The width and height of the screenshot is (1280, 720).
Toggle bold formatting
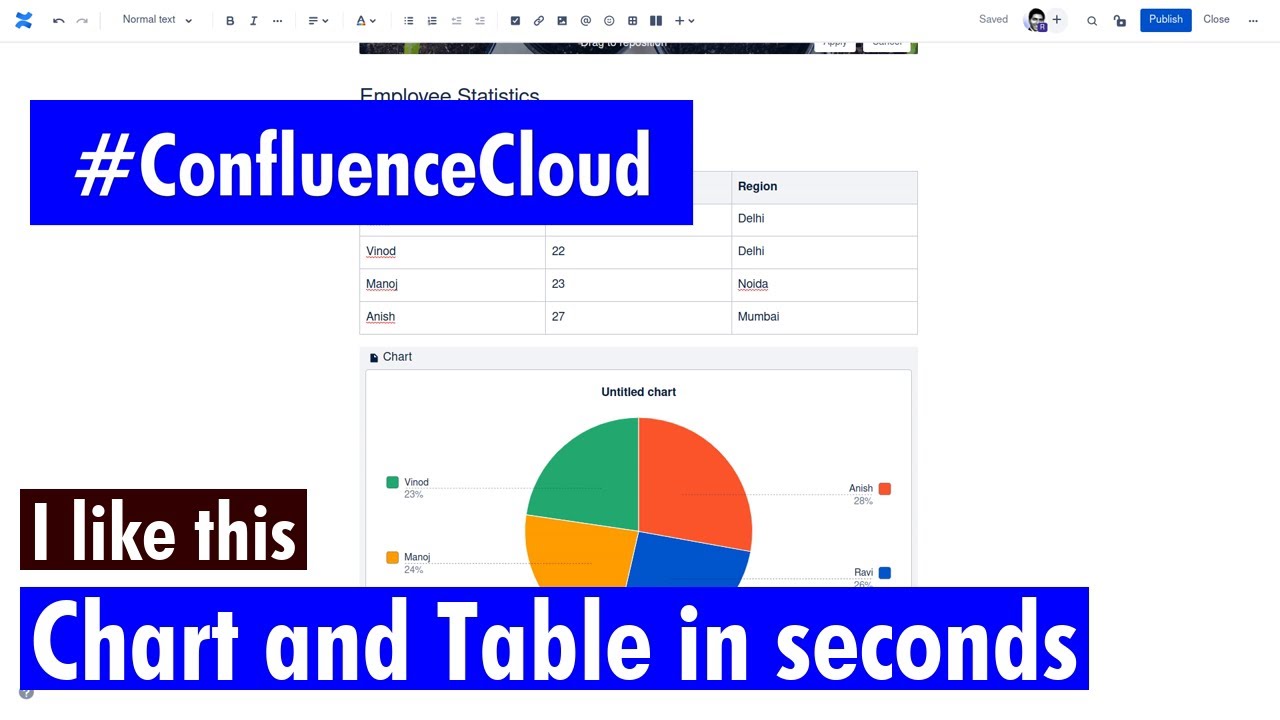click(230, 20)
